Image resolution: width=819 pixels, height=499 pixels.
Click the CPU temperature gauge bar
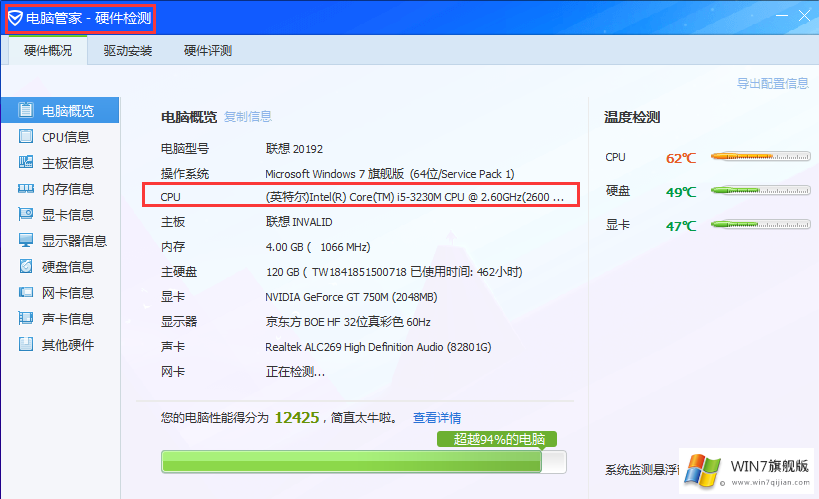click(x=760, y=156)
